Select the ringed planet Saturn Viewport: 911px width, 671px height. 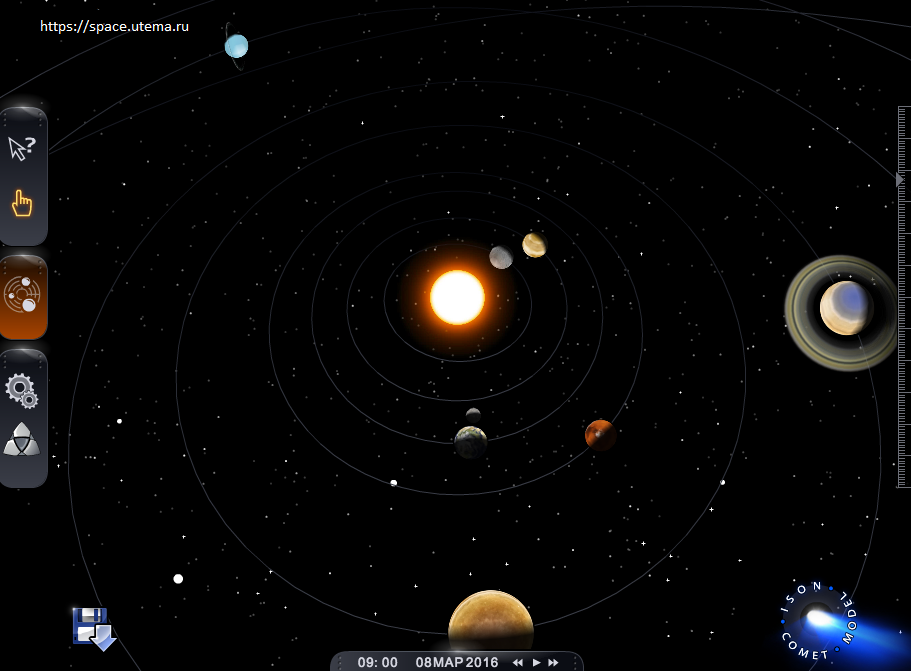[842, 308]
